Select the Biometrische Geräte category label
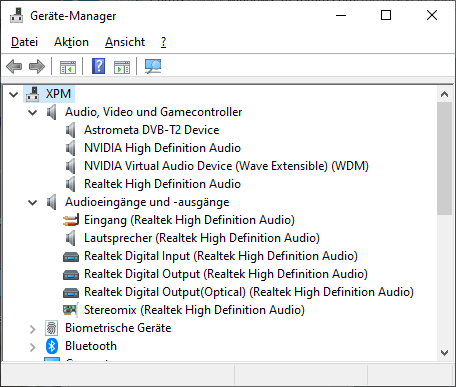The width and height of the screenshot is (456, 387). click(x=118, y=328)
